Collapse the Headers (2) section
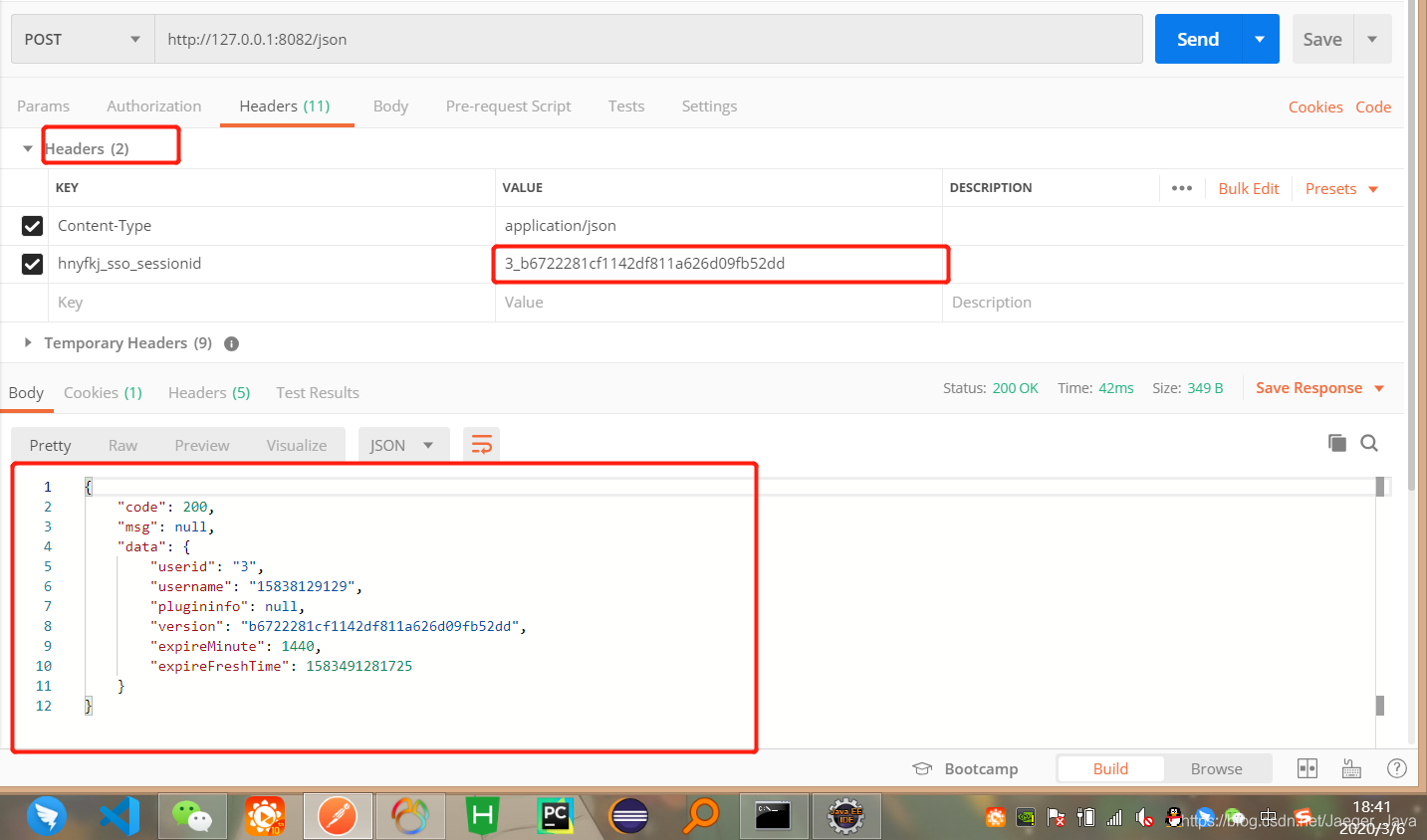 pos(28,148)
